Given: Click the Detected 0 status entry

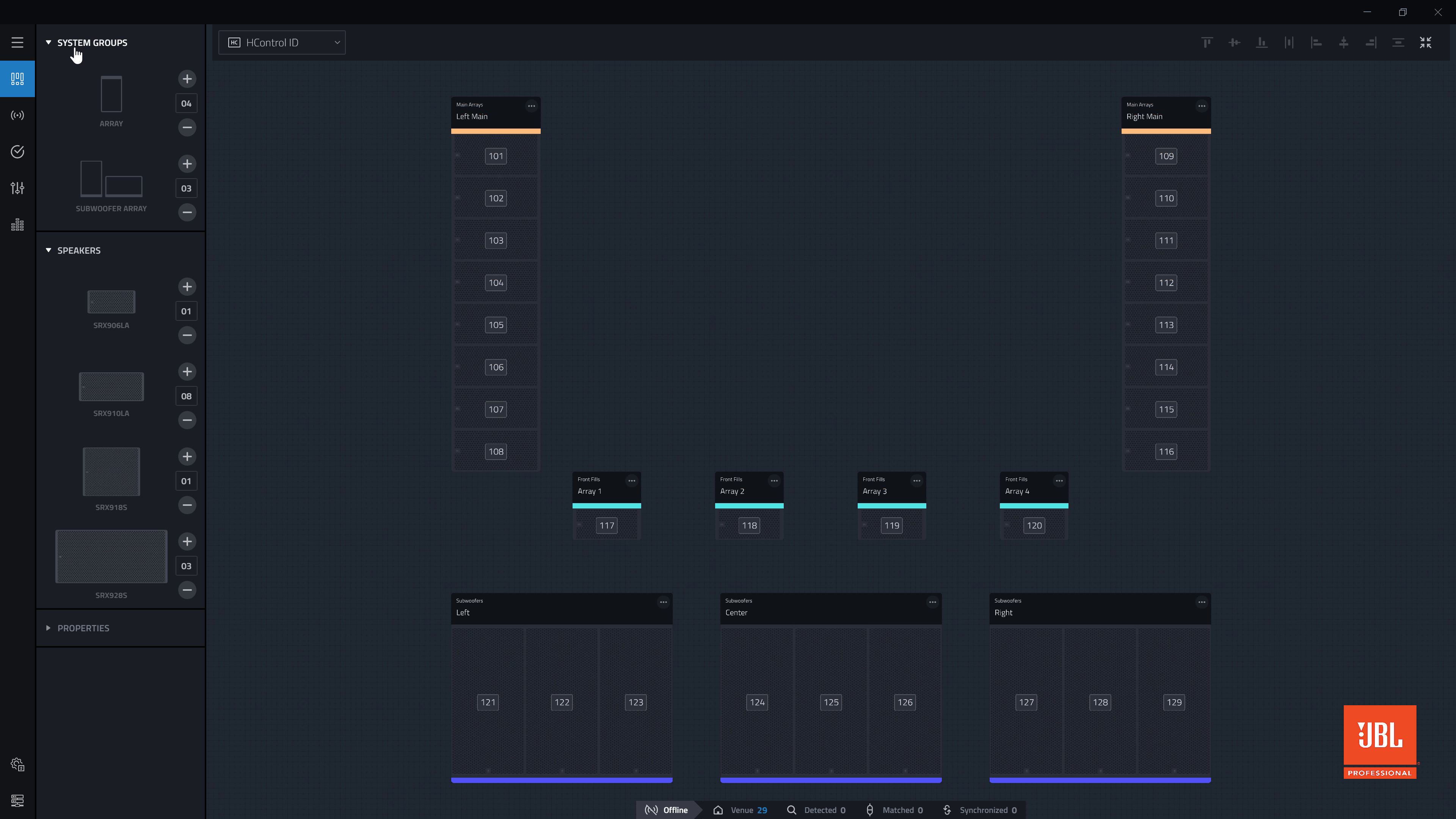Looking at the screenshot, I should point(817,810).
